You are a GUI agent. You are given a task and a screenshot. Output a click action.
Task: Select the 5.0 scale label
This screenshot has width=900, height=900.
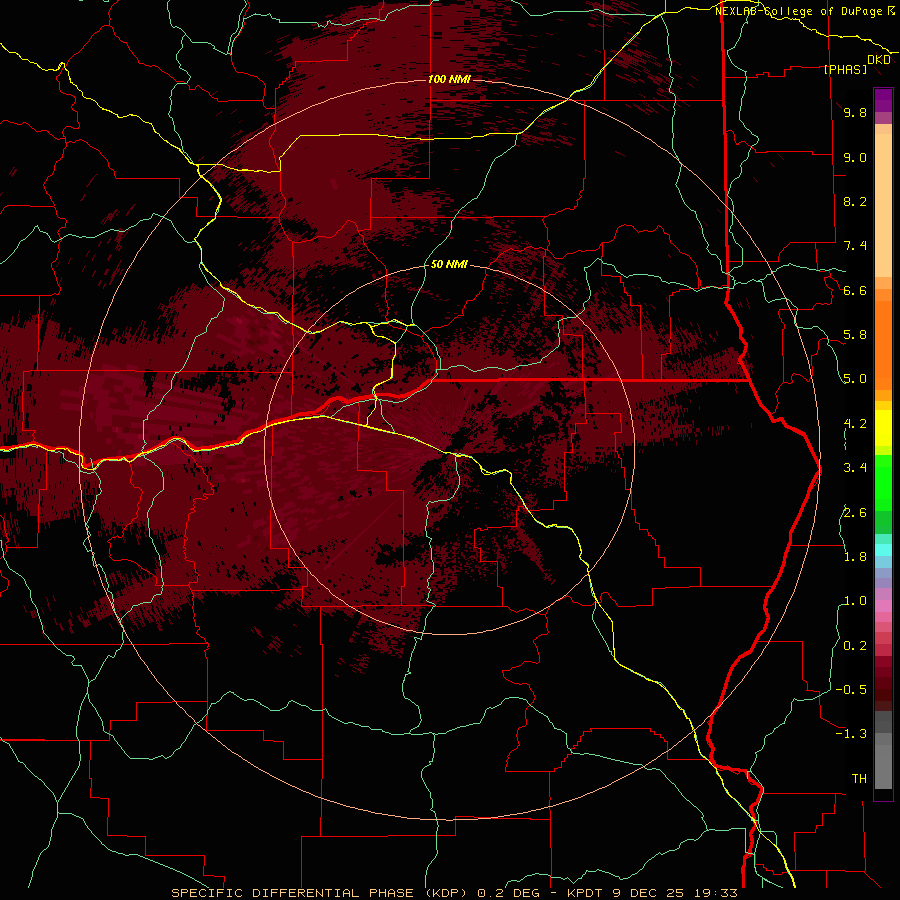click(855, 379)
